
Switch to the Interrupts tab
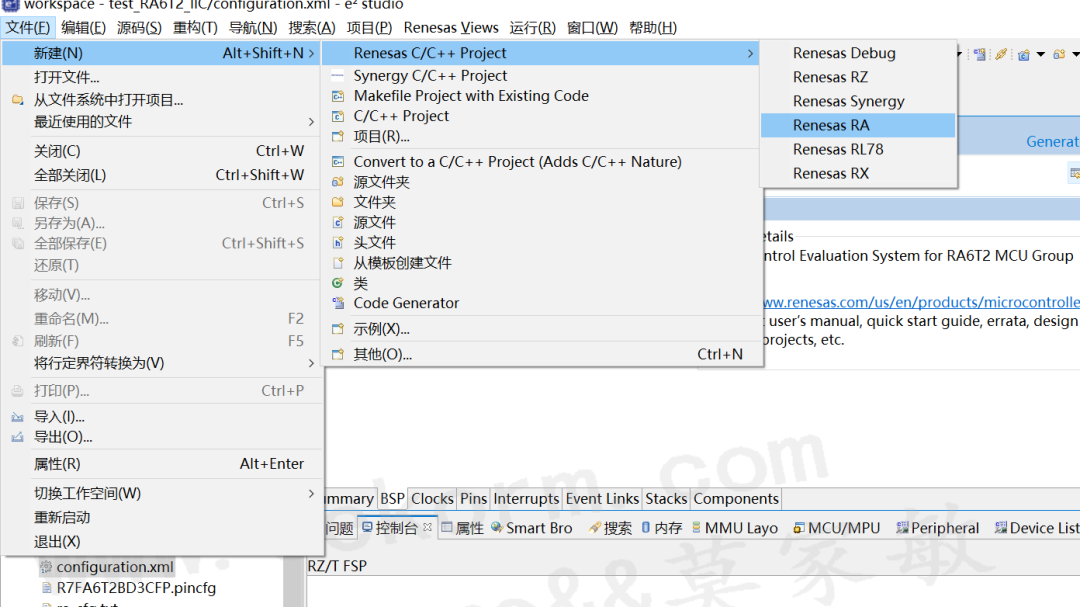(x=526, y=499)
